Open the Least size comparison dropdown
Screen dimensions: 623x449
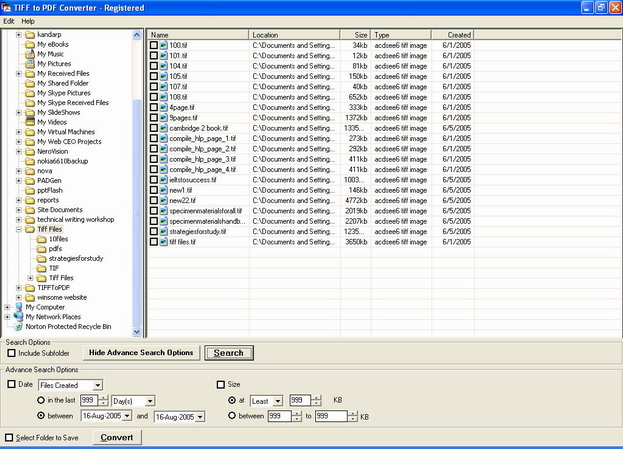(x=277, y=400)
